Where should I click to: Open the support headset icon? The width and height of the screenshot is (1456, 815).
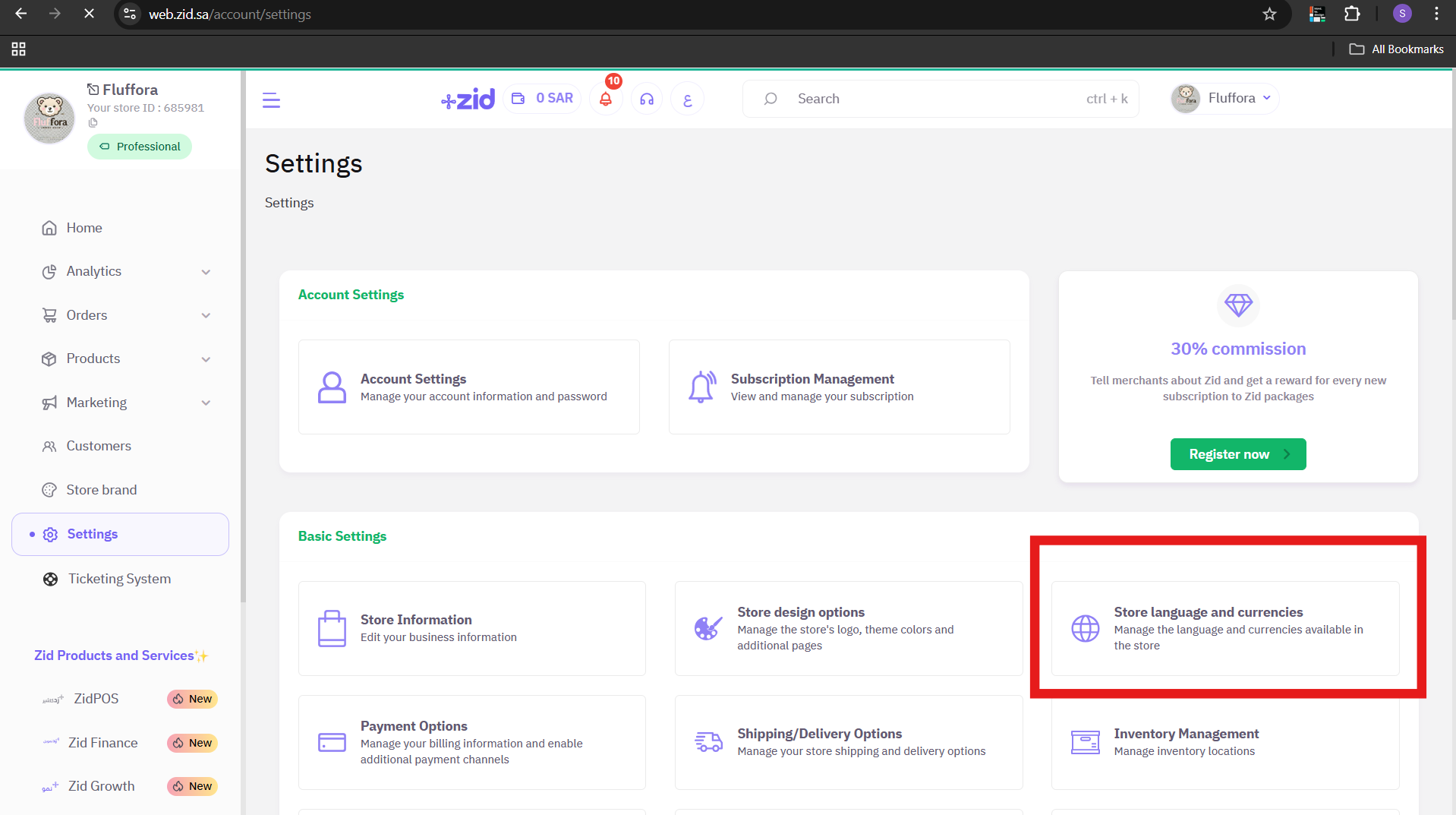coord(647,99)
